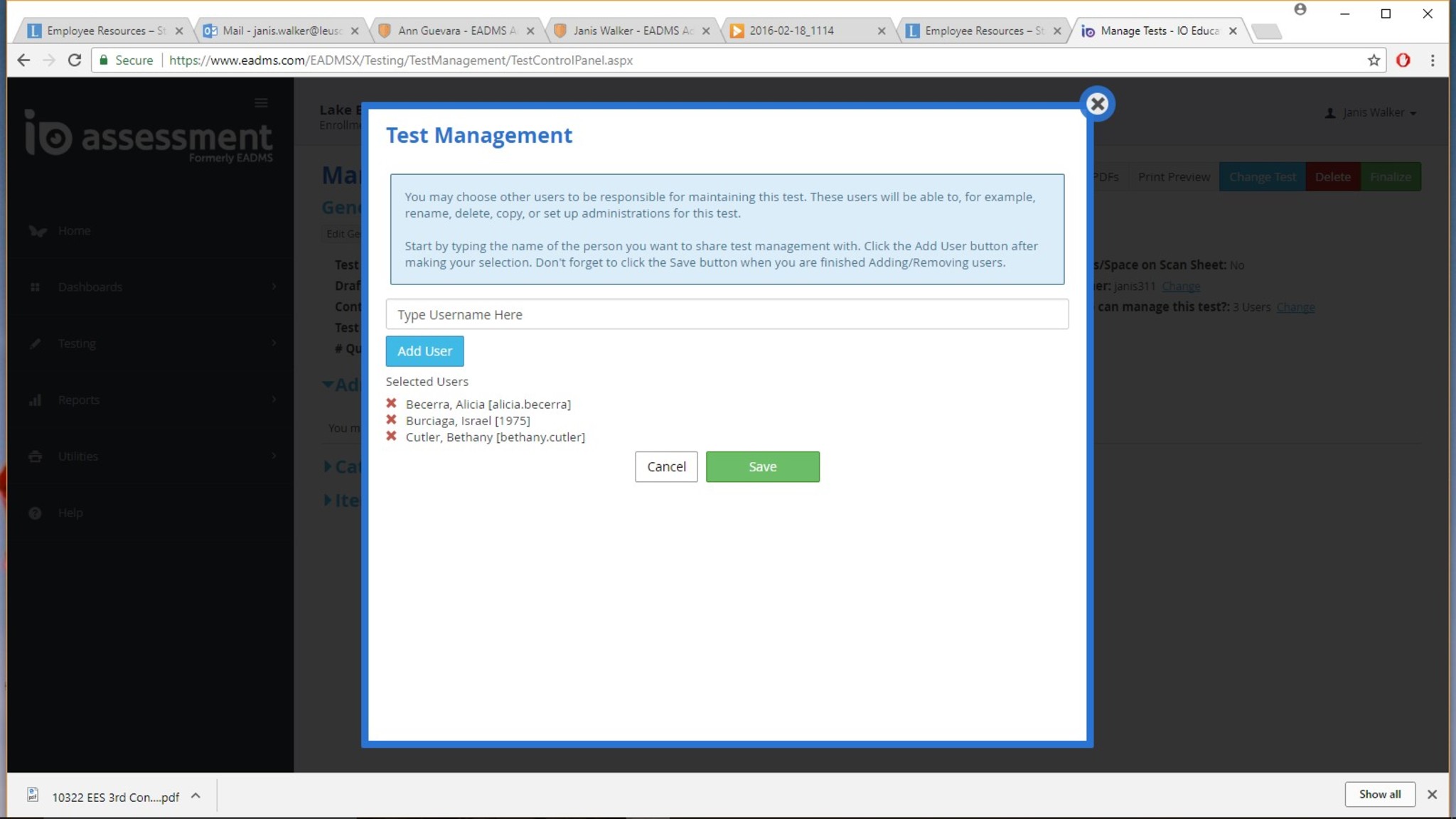The image size is (1456, 819).
Task: Click the Opera extension icon
Action: point(1403,60)
